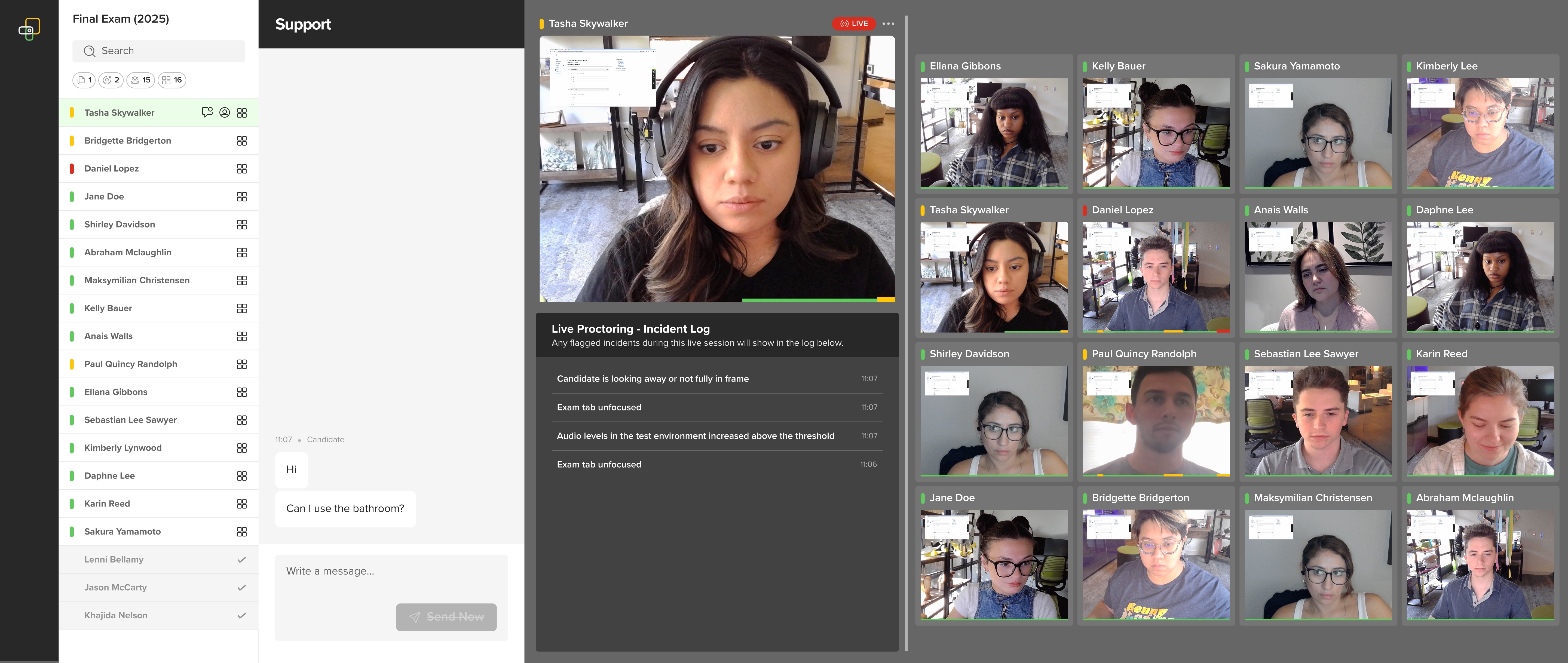Screen dimensions: 1568x663
Task: Click grid icon in Abraham Mclaughlin's list row
Action: point(242,253)
